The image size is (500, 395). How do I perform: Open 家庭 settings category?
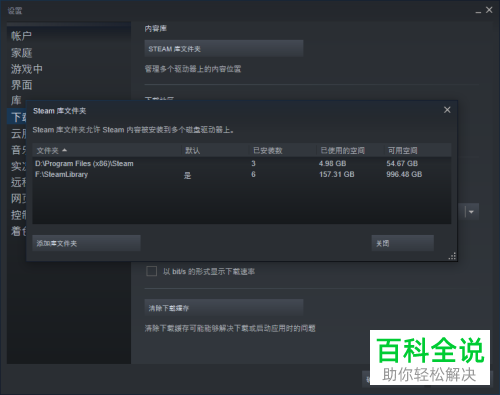click(21, 52)
